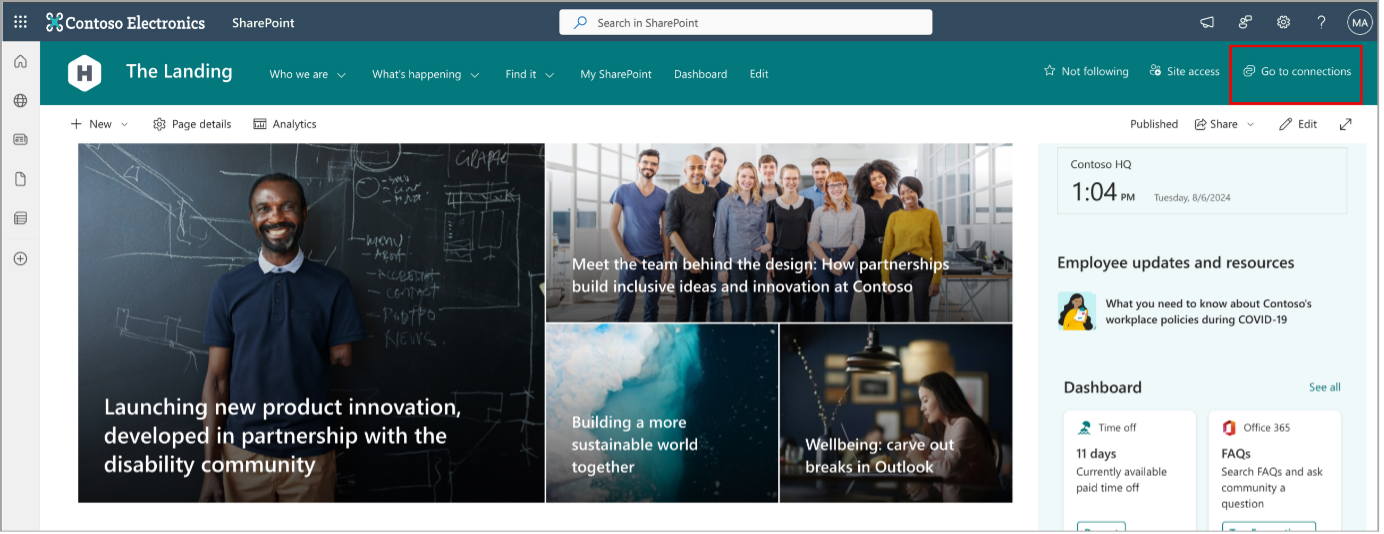Open My files icon in left rail
The image size is (1384, 534).
click(x=20, y=179)
